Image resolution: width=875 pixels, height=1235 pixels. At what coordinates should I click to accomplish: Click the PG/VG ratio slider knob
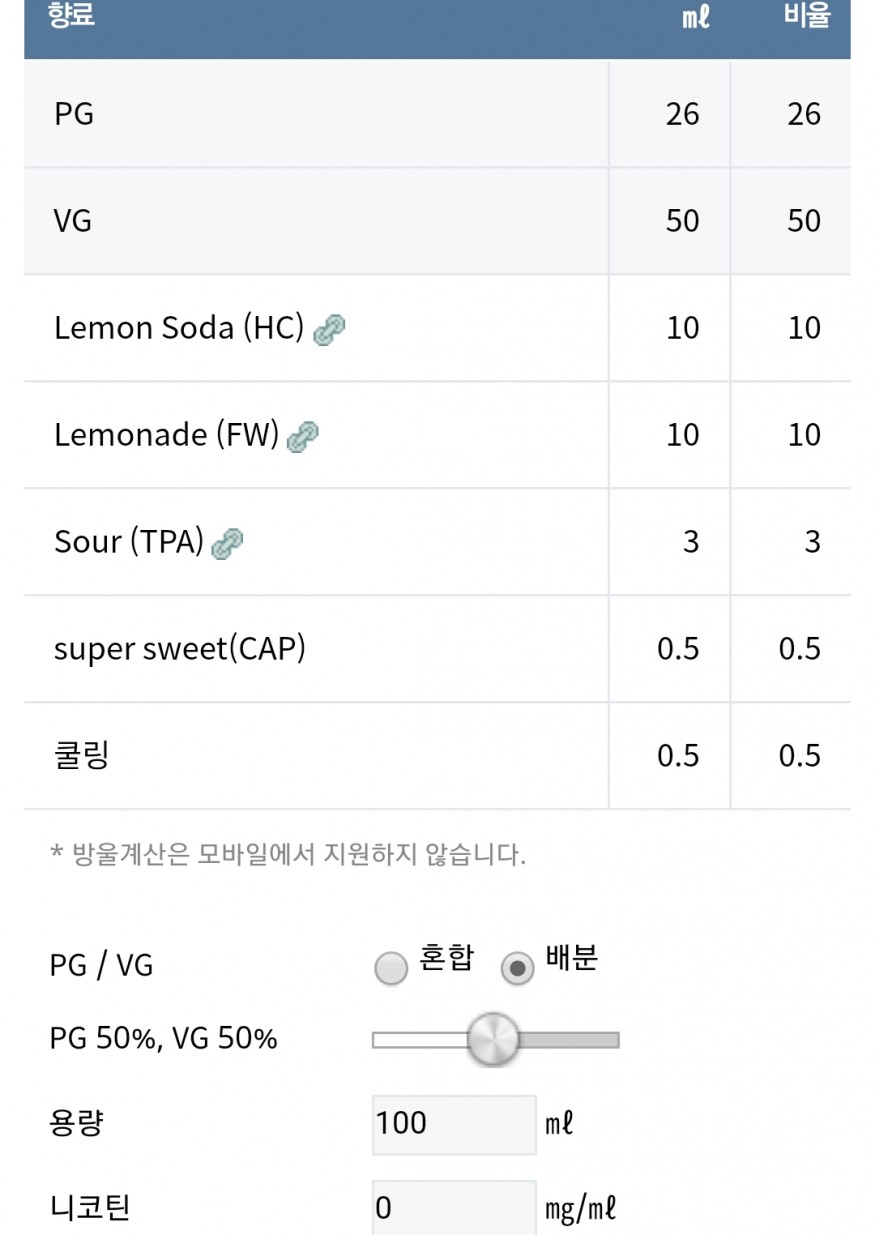(x=494, y=1039)
